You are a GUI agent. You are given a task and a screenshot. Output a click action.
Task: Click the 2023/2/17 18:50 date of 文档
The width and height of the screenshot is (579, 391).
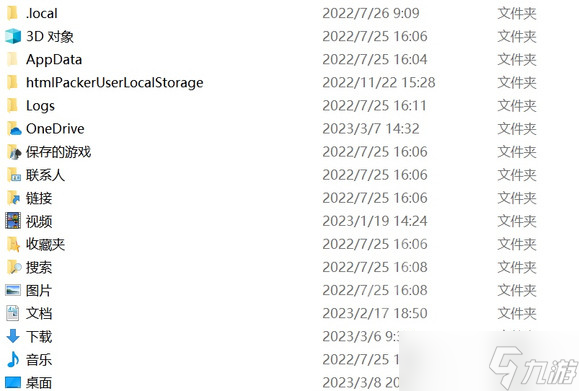pos(375,313)
